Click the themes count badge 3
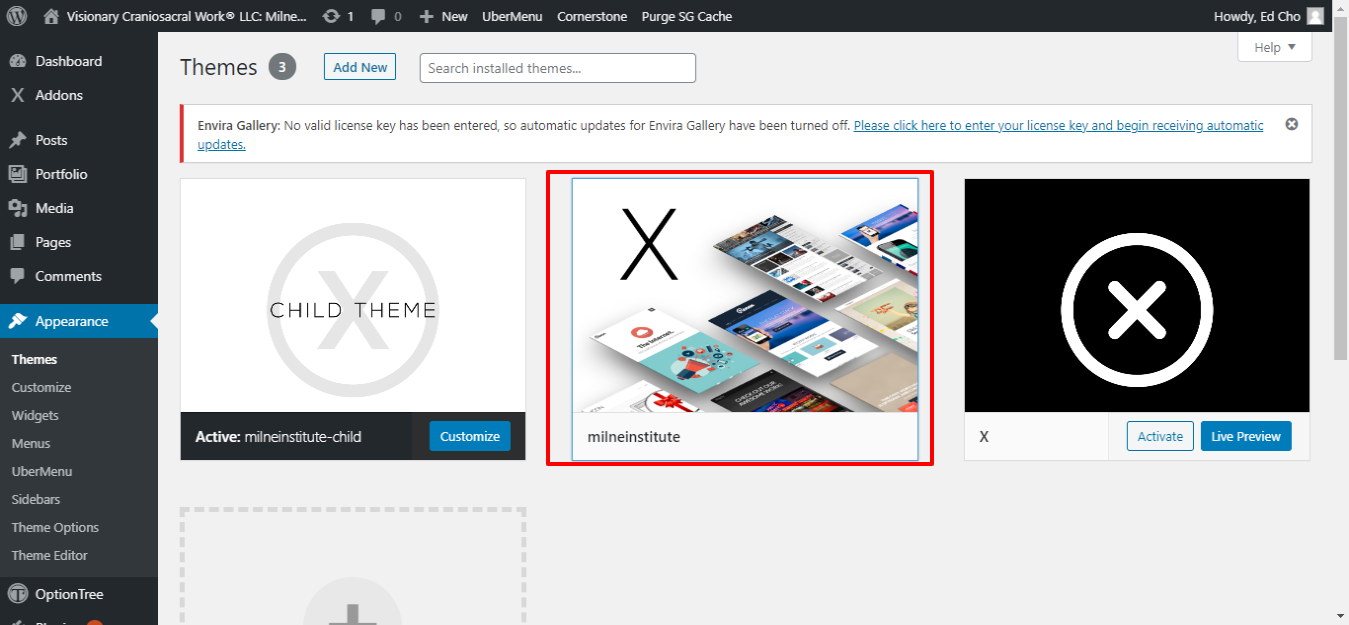1349x625 pixels. click(282, 67)
